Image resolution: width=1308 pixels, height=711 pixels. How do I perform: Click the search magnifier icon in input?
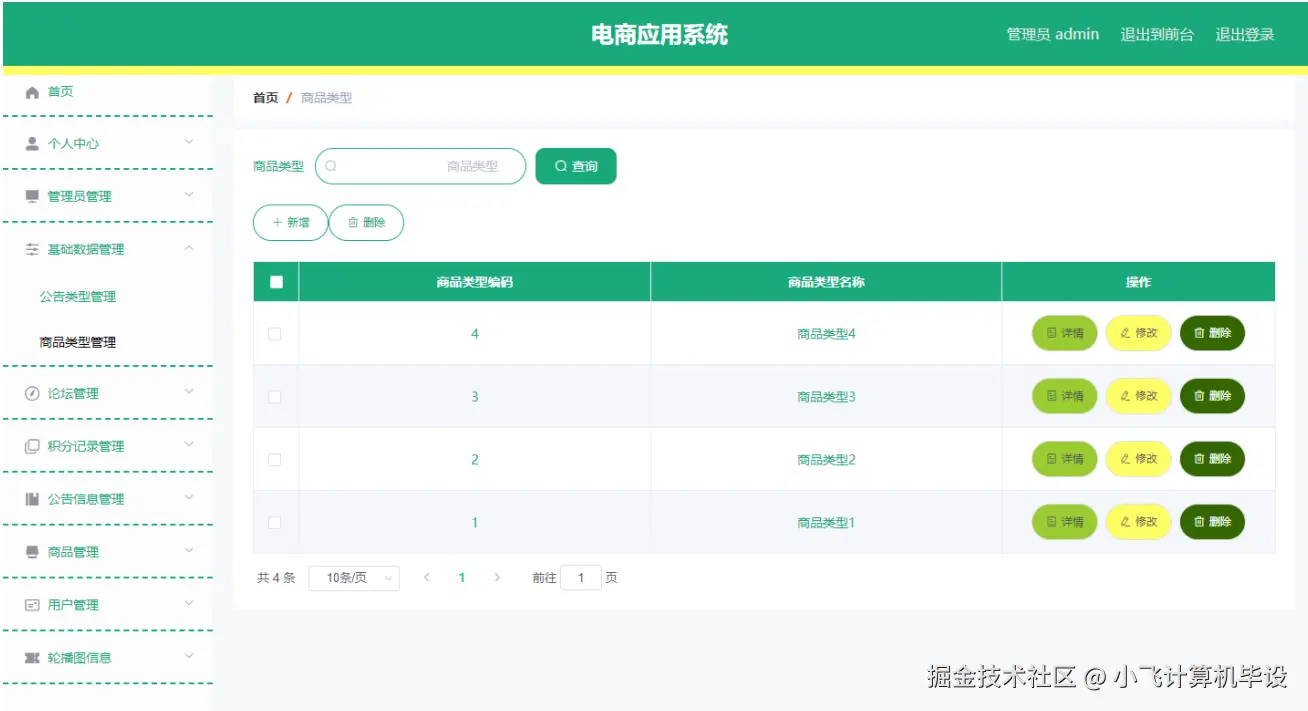click(x=331, y=166)
